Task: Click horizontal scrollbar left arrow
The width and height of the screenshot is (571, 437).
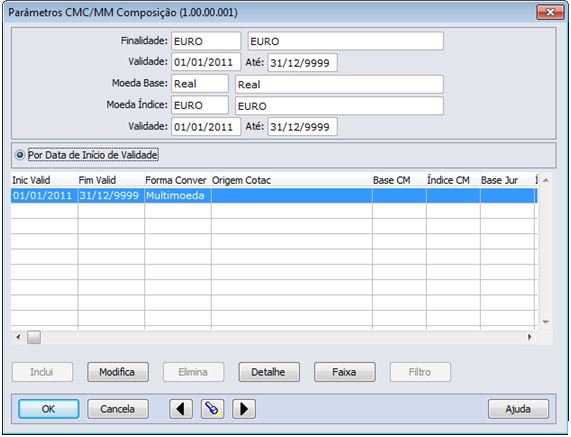Action: pyautogui.click(x=18, y=337)
